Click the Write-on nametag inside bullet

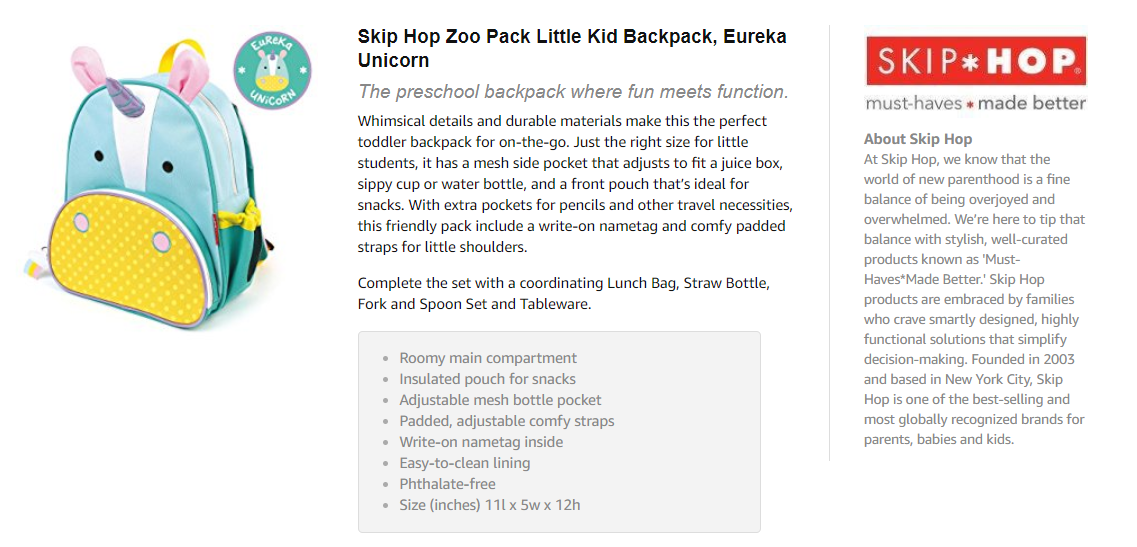pos(481,442)
